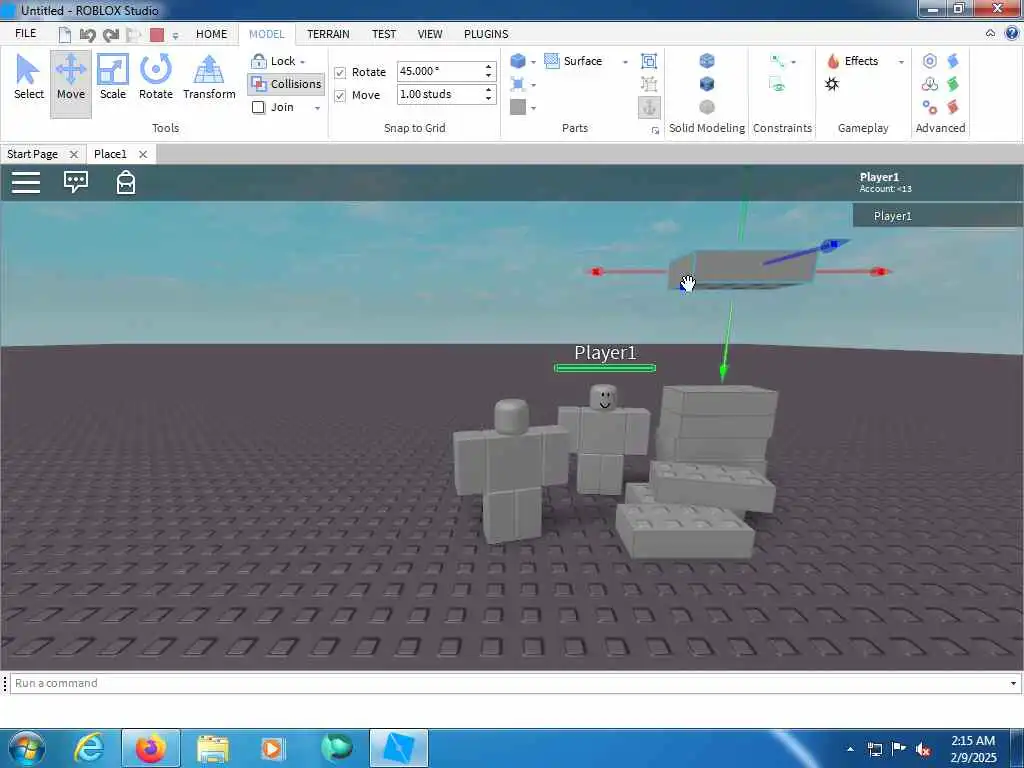Switch to the TERRAIN ribbon tab
This screenshot has width=1024, height=768.
pos(328,34)
